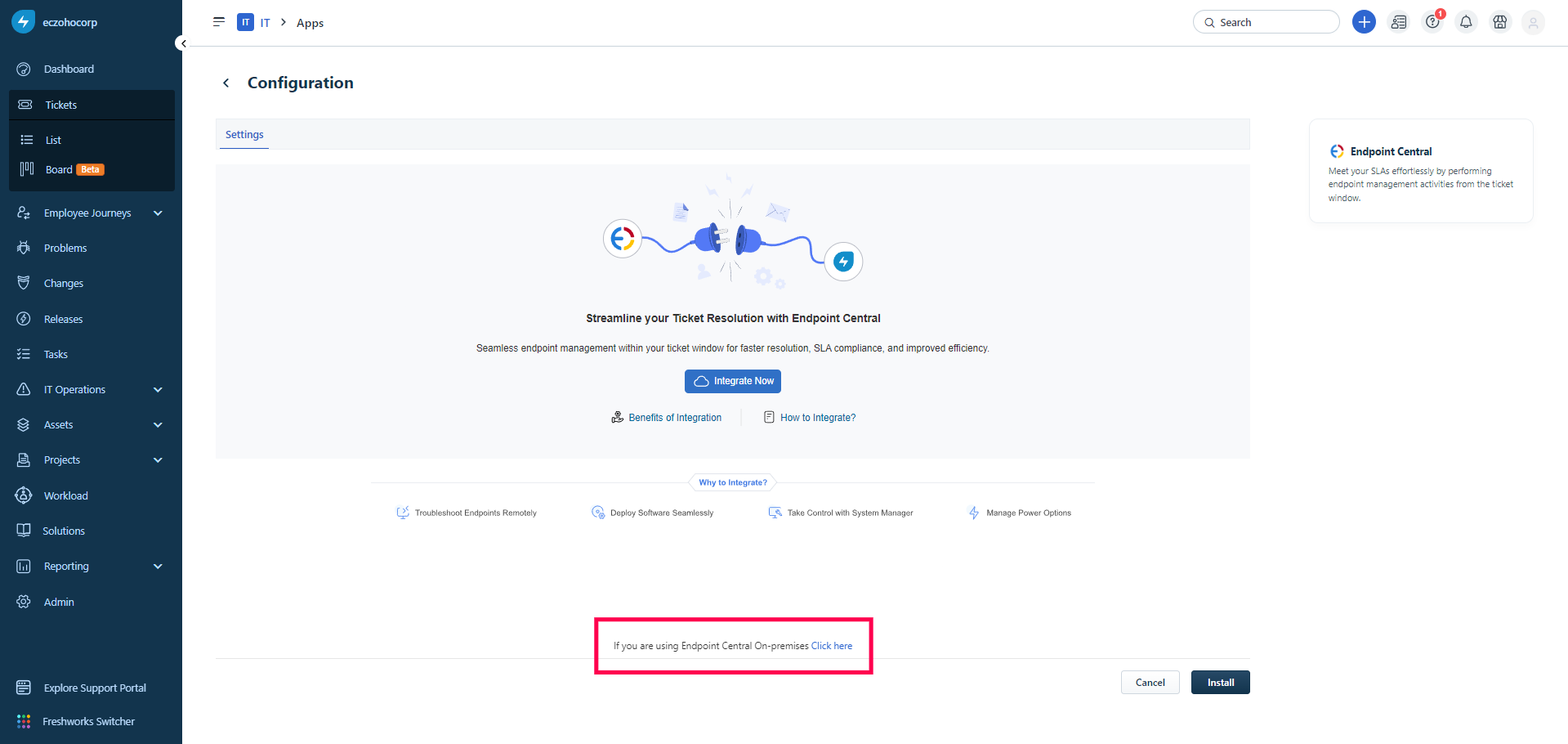The height and width of the screenshot is (744, 1568).
Task: Open the notifications bell icon
Action: (1466, 22)
